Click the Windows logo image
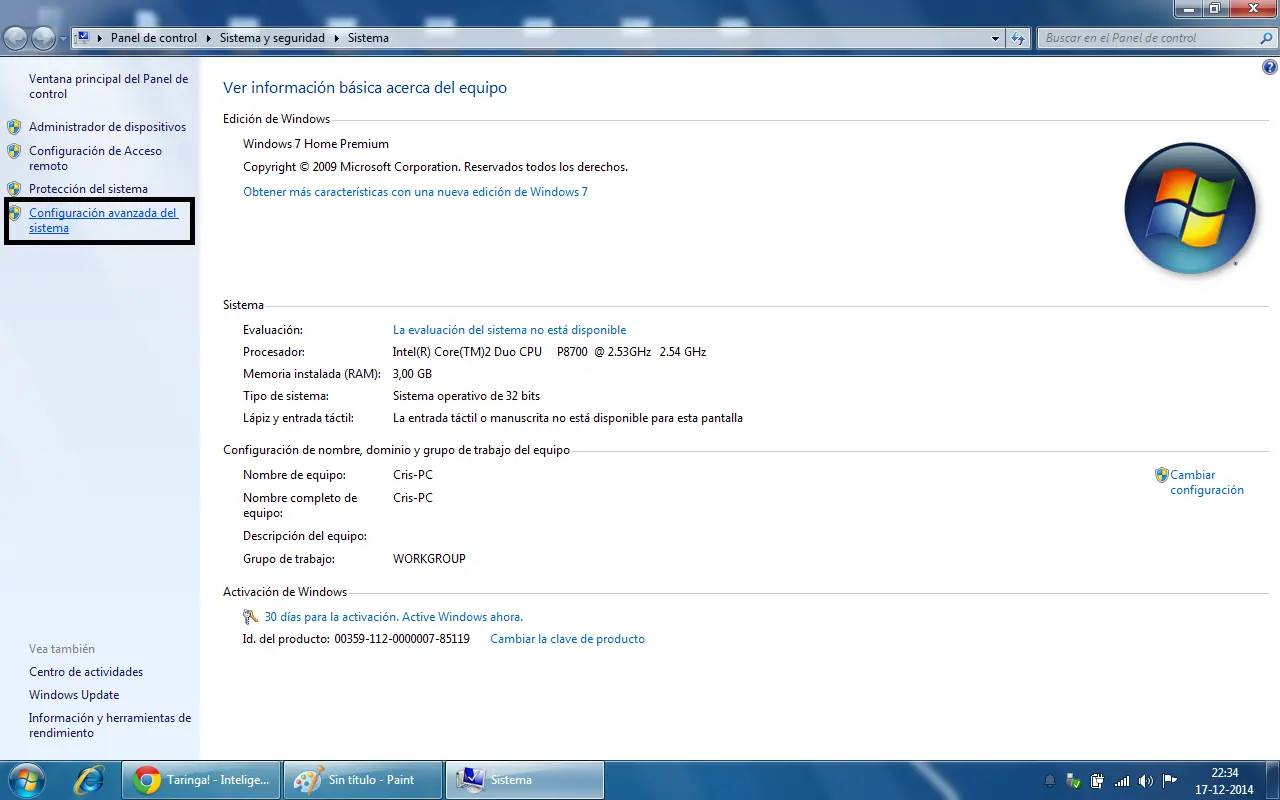This screenshot has width=1280, height=800. [1188, 209]
